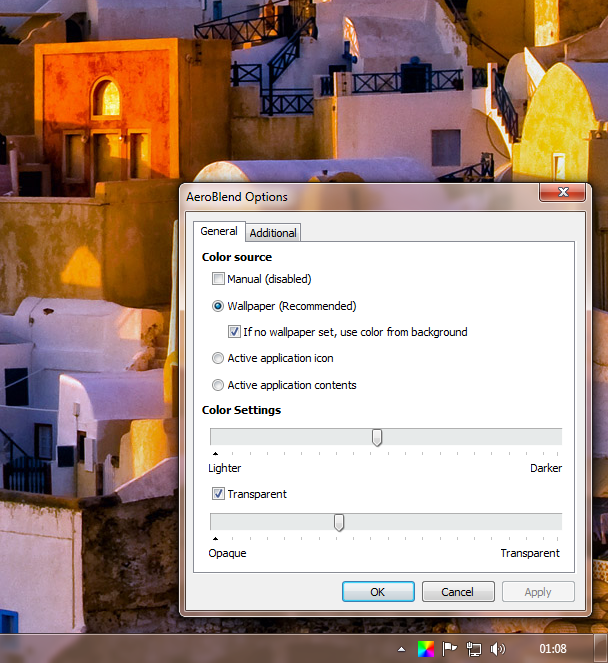608x663 pixels.
Task: Uncheck 'If no wallpaper set' option
Action: 234,332
